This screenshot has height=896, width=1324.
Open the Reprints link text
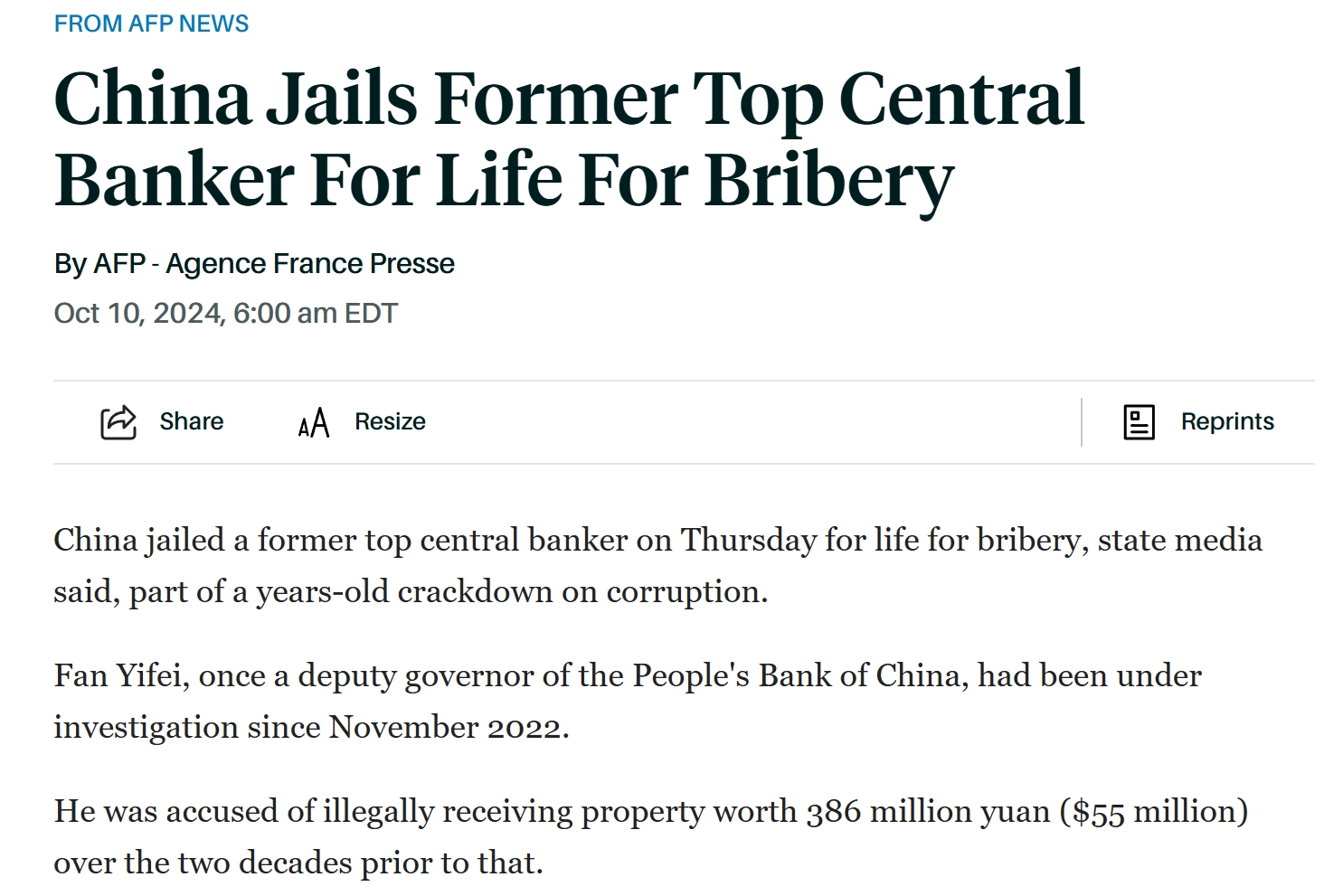click(1227, 421)
